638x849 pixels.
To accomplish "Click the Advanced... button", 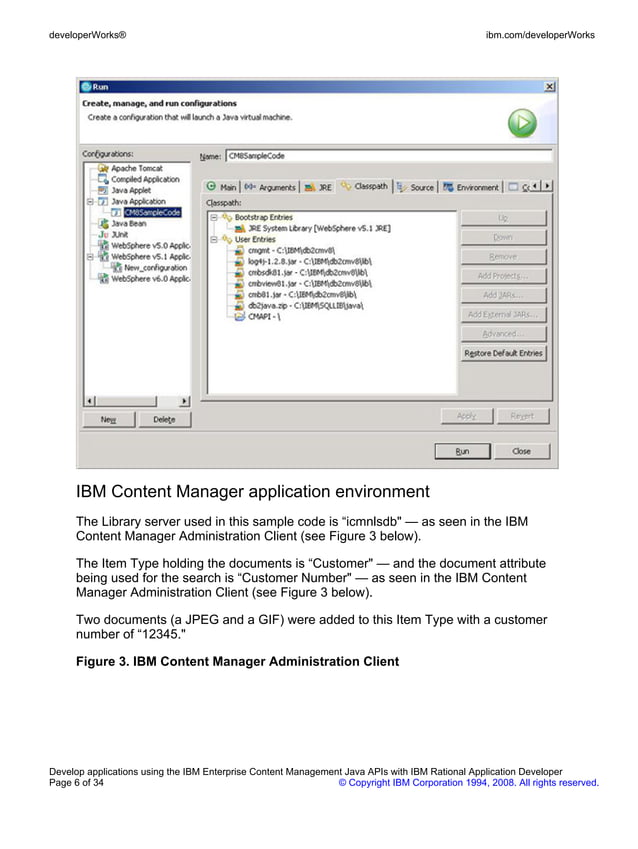I will click(x=504, y=334).
